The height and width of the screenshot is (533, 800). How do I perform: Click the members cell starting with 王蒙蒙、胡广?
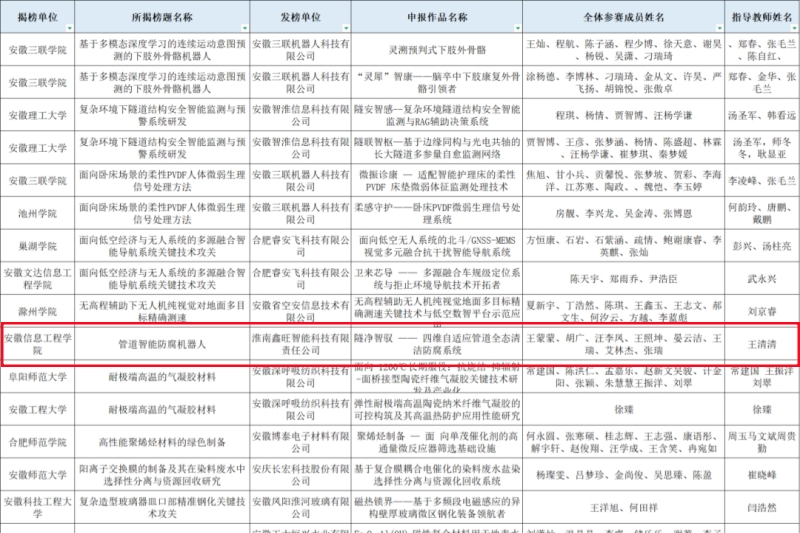coord(623,344)
